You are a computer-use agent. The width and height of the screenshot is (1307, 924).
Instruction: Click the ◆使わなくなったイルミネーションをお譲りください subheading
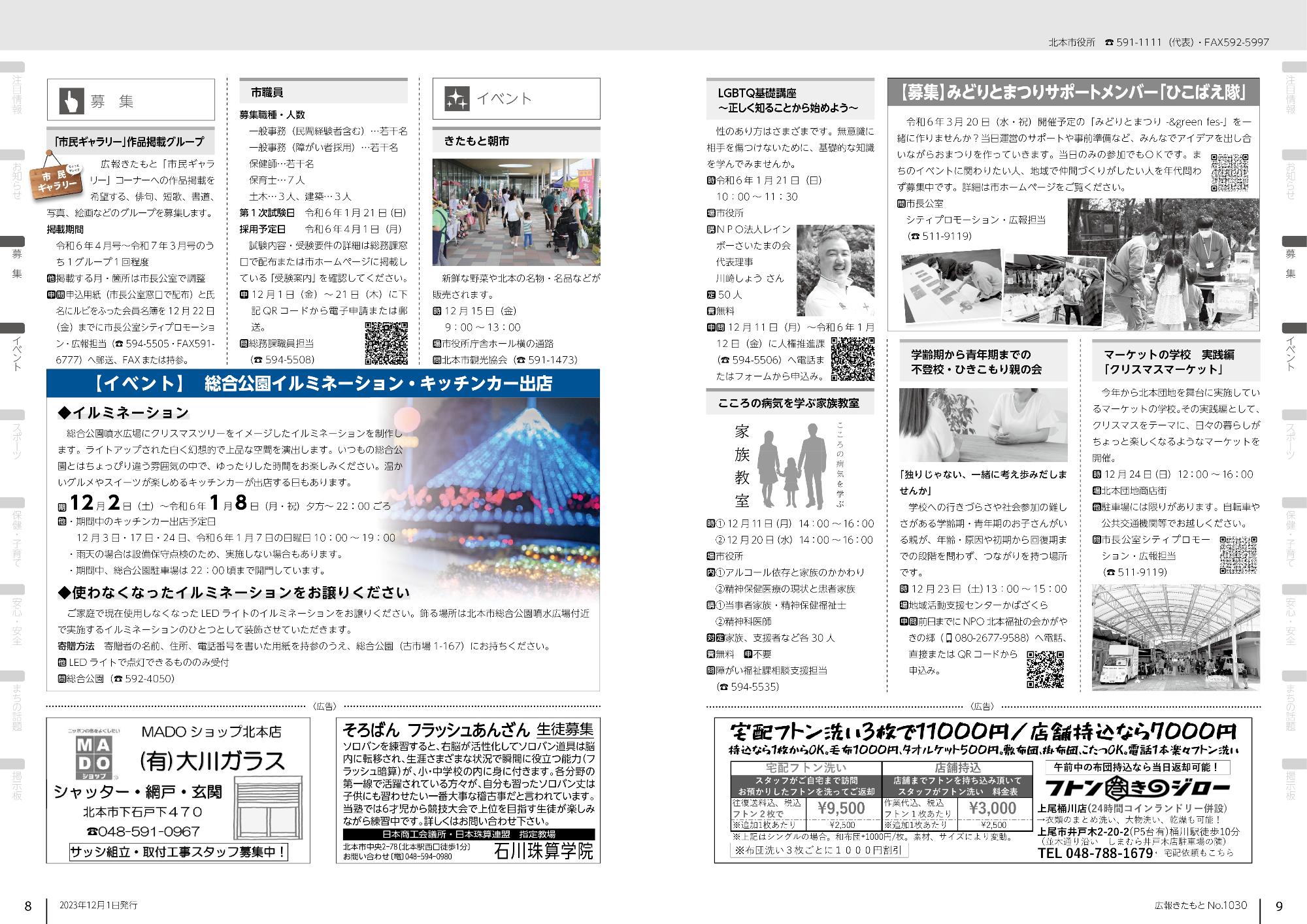click(x=234, y=593)
